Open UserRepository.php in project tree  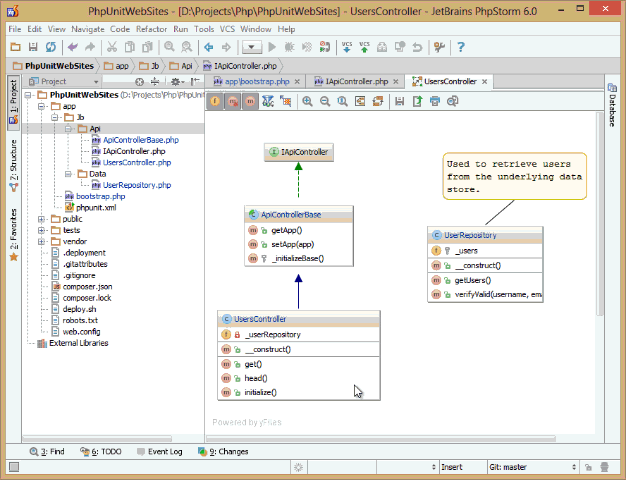tap(137, 185)
